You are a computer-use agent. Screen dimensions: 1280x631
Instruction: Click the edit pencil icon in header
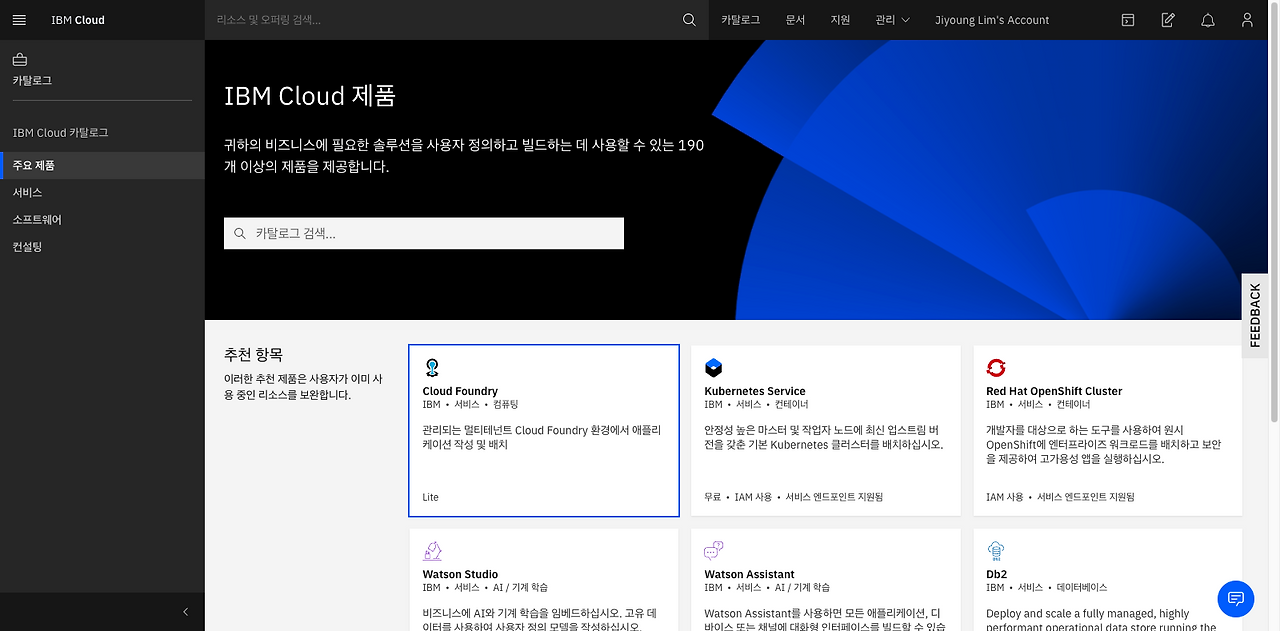coord(1168,20)
